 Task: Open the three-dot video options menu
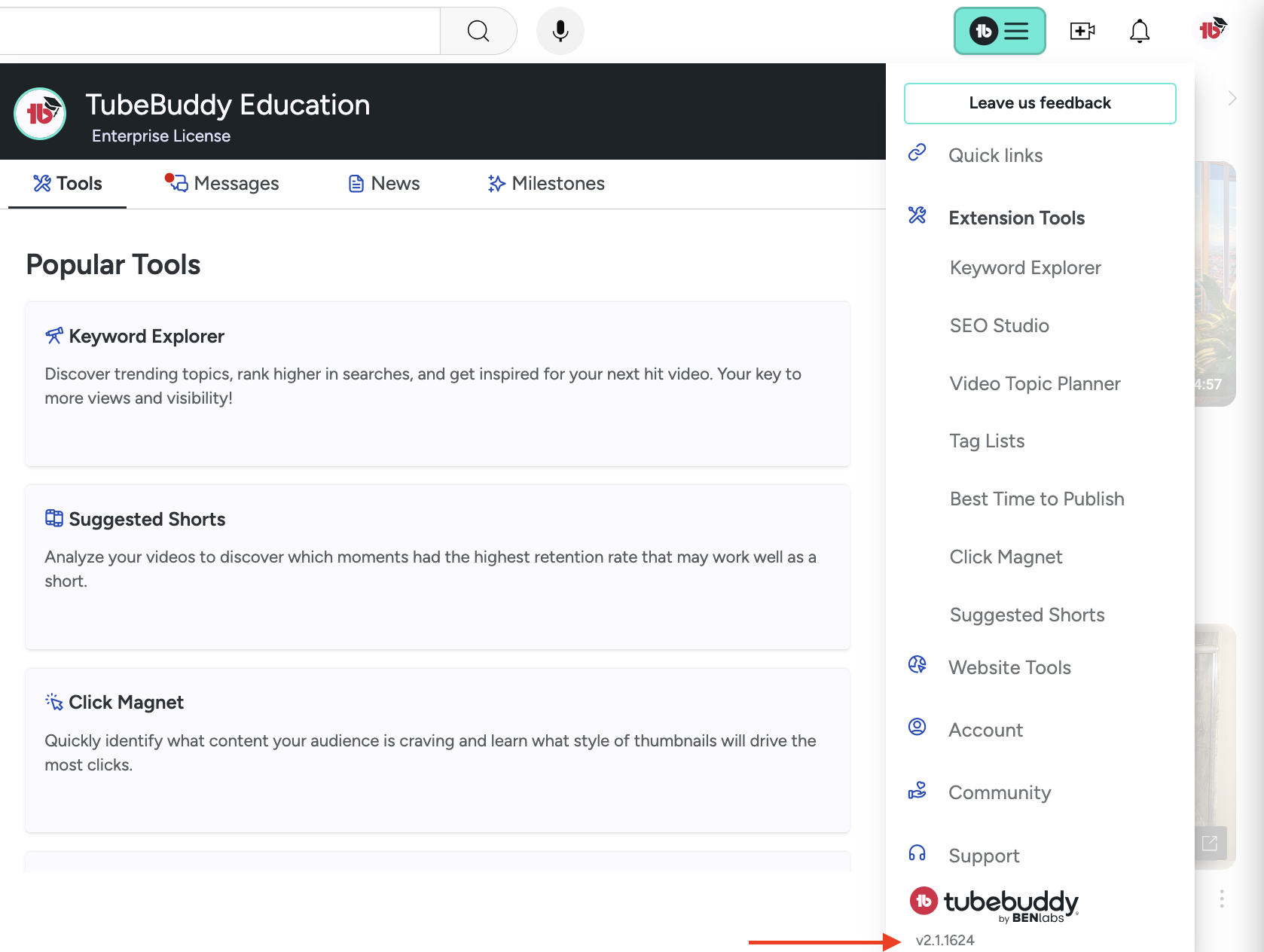click(1222, 899)
